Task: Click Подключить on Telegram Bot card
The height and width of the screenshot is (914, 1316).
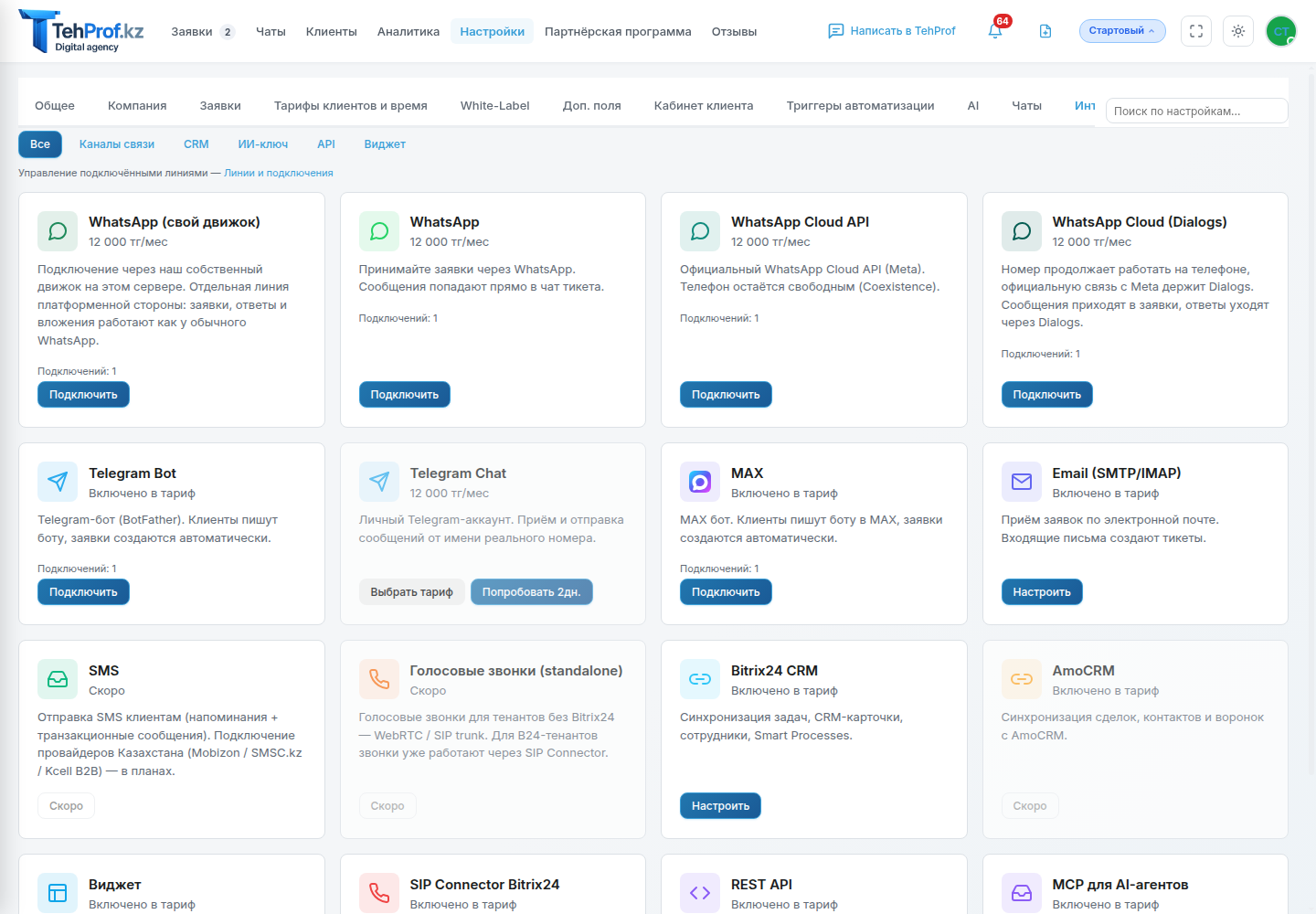Action: 83,592
